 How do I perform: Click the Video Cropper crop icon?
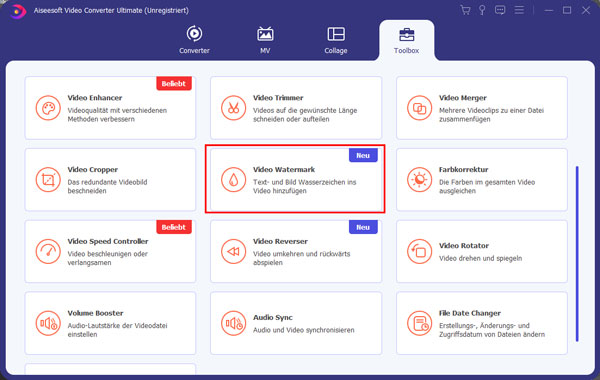[x=48, y=180]
